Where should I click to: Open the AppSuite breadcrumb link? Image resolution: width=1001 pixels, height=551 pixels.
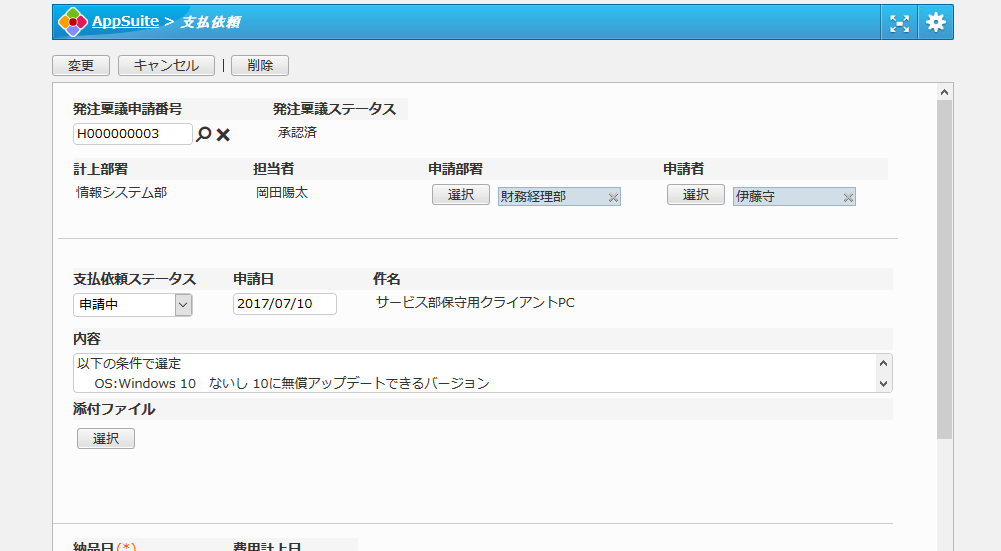pos(125,22)
